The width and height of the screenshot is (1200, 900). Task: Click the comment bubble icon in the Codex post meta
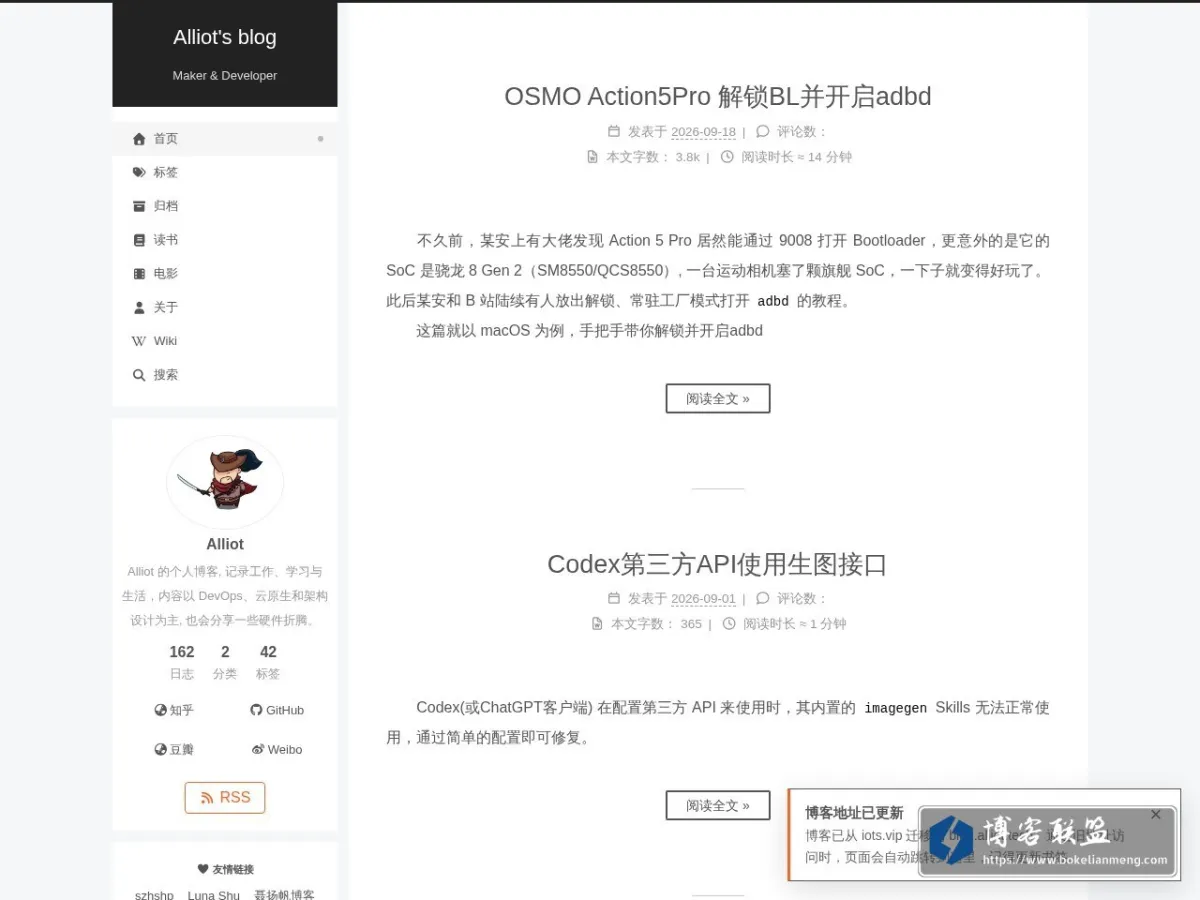(763, 598)
